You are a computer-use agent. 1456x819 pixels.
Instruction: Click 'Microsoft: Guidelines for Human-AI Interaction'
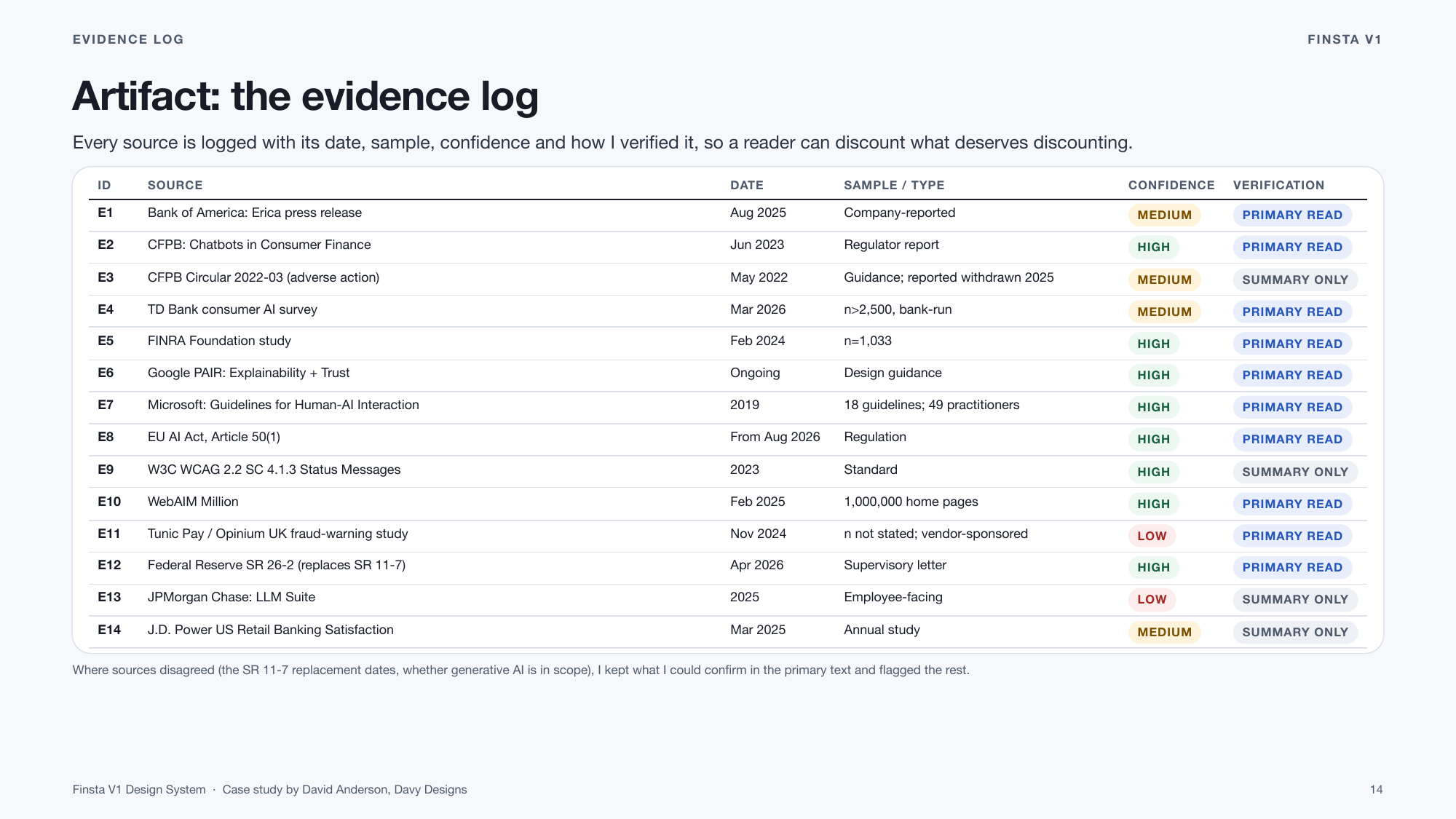[283, 405]
